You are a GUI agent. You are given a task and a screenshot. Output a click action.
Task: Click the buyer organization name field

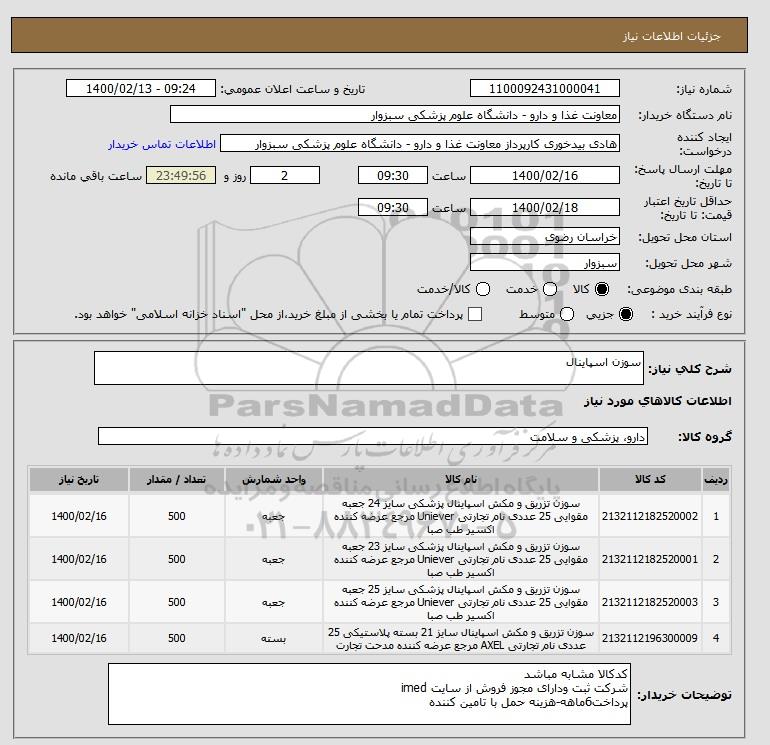click(x=395, y=115)
